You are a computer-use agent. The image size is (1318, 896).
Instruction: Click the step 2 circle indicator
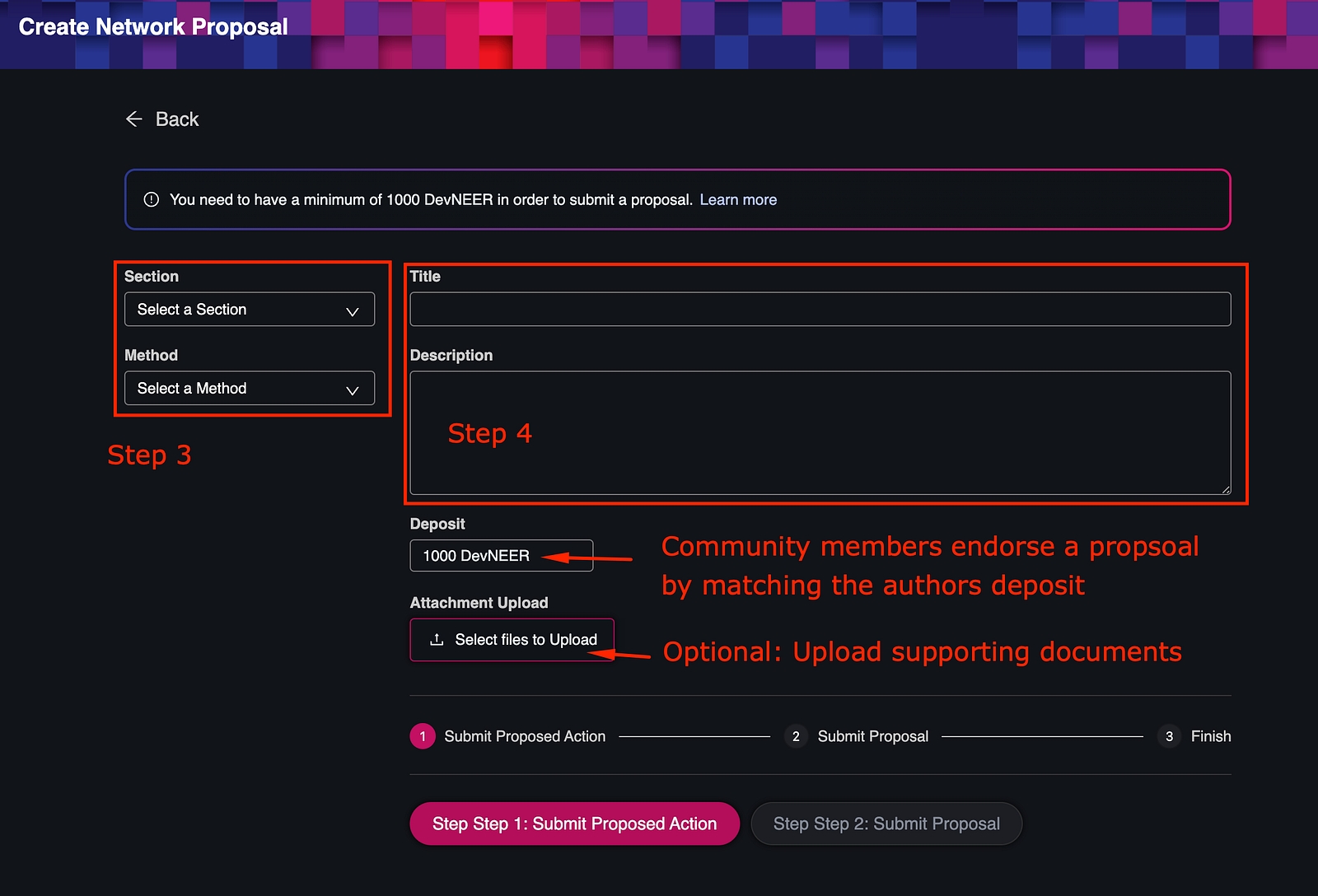796,736
